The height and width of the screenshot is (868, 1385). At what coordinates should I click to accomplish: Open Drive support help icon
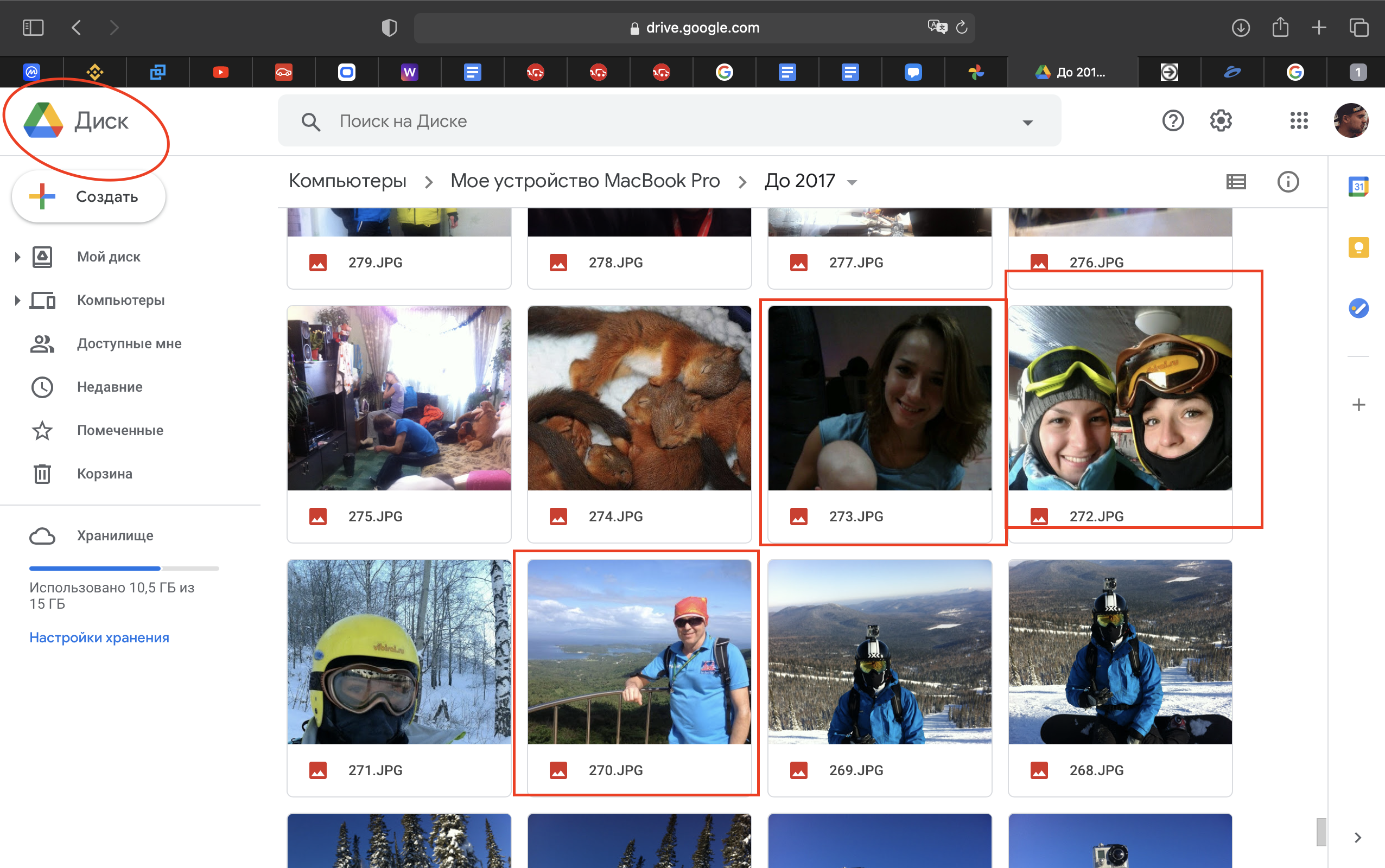(x=1173, y=121)
